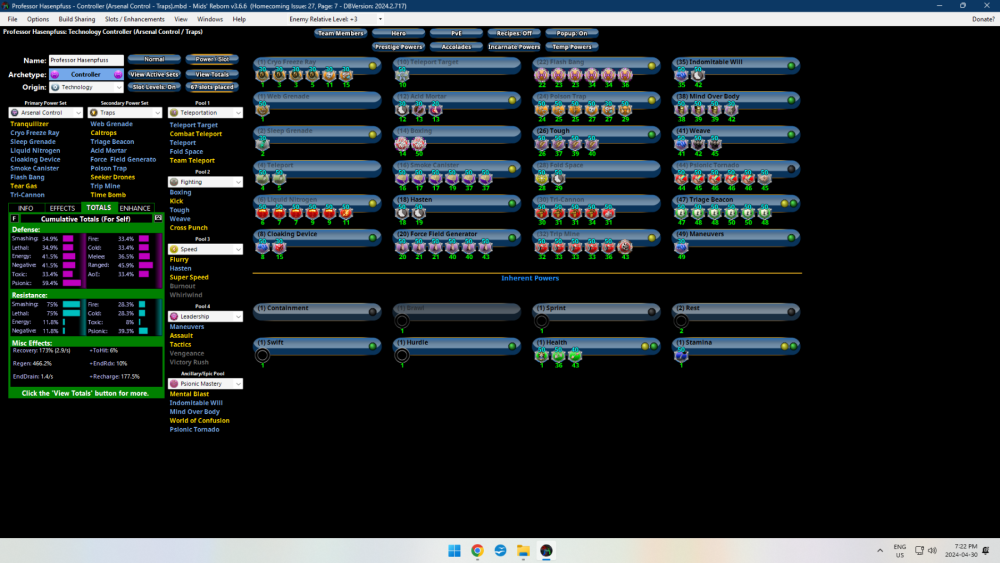The width and height of the screenshot is (1000, 563).
Task: Click the View Totals button
Action: click(x=212, y=75)
